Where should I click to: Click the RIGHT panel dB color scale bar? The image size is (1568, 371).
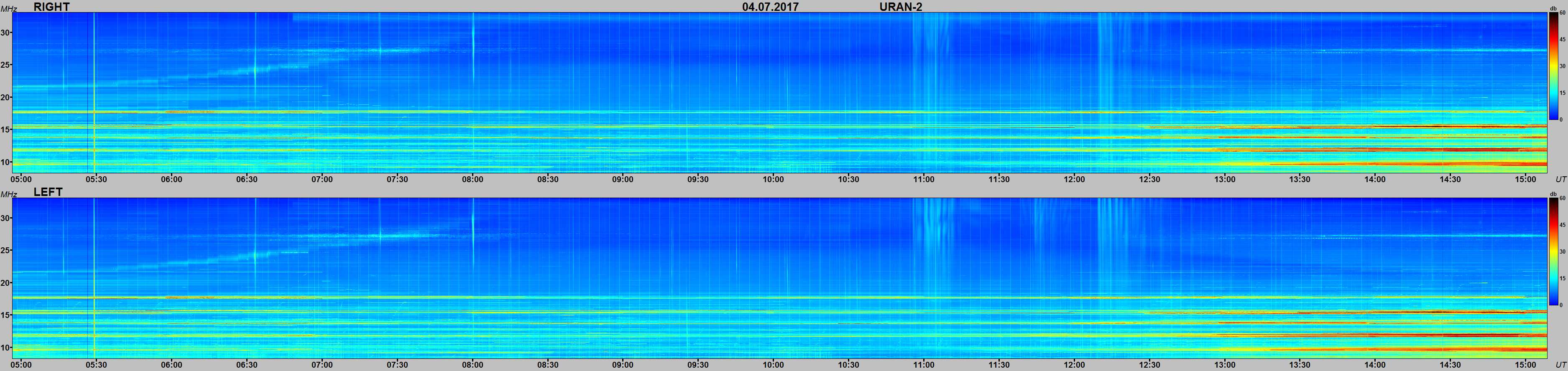[x=1553, y=66]
